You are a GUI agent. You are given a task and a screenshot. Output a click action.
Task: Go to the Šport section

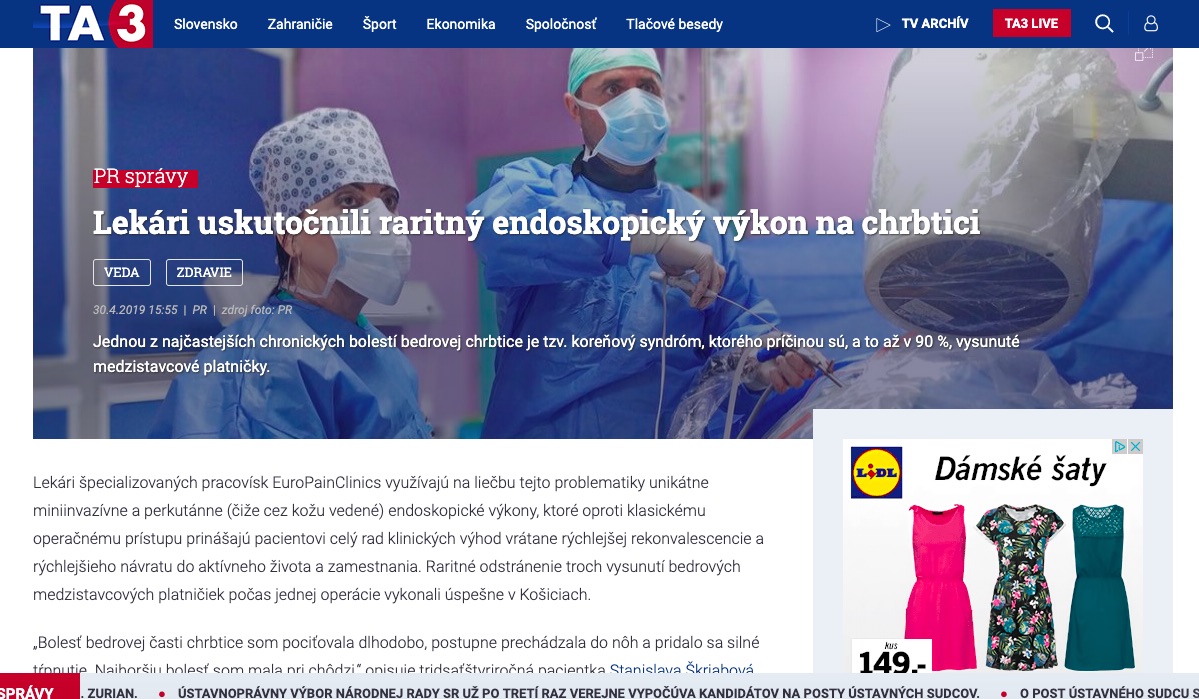(379, 24)
